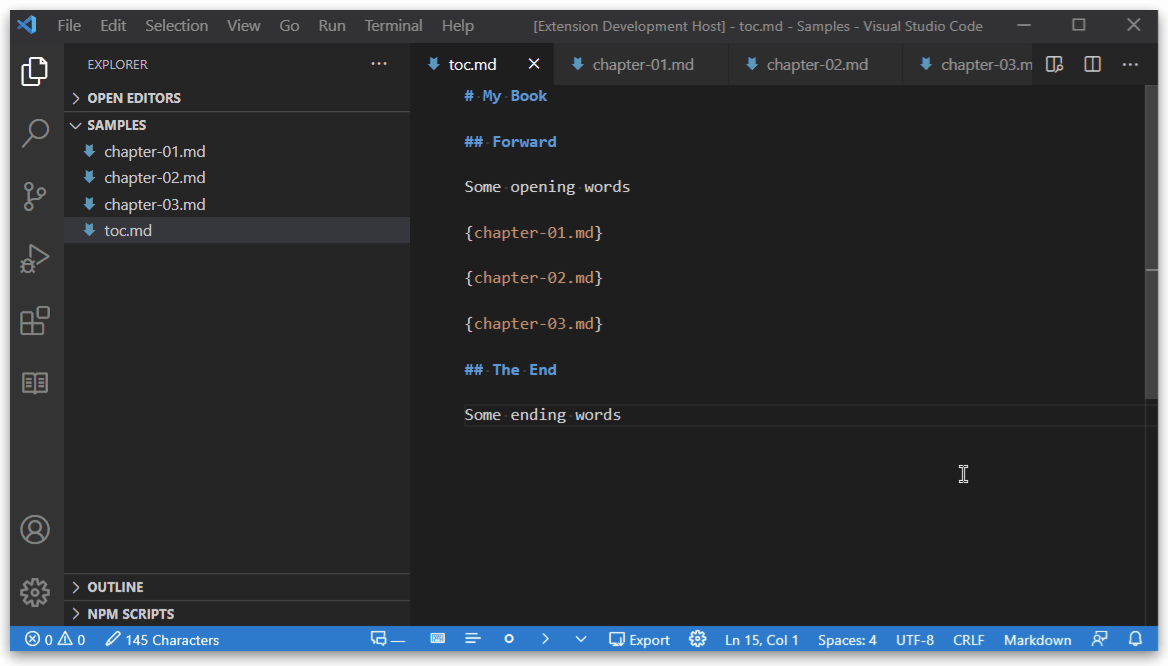Click the editor vertical scrollbar thumb
1168x666 pixels.
point(1152,241)
